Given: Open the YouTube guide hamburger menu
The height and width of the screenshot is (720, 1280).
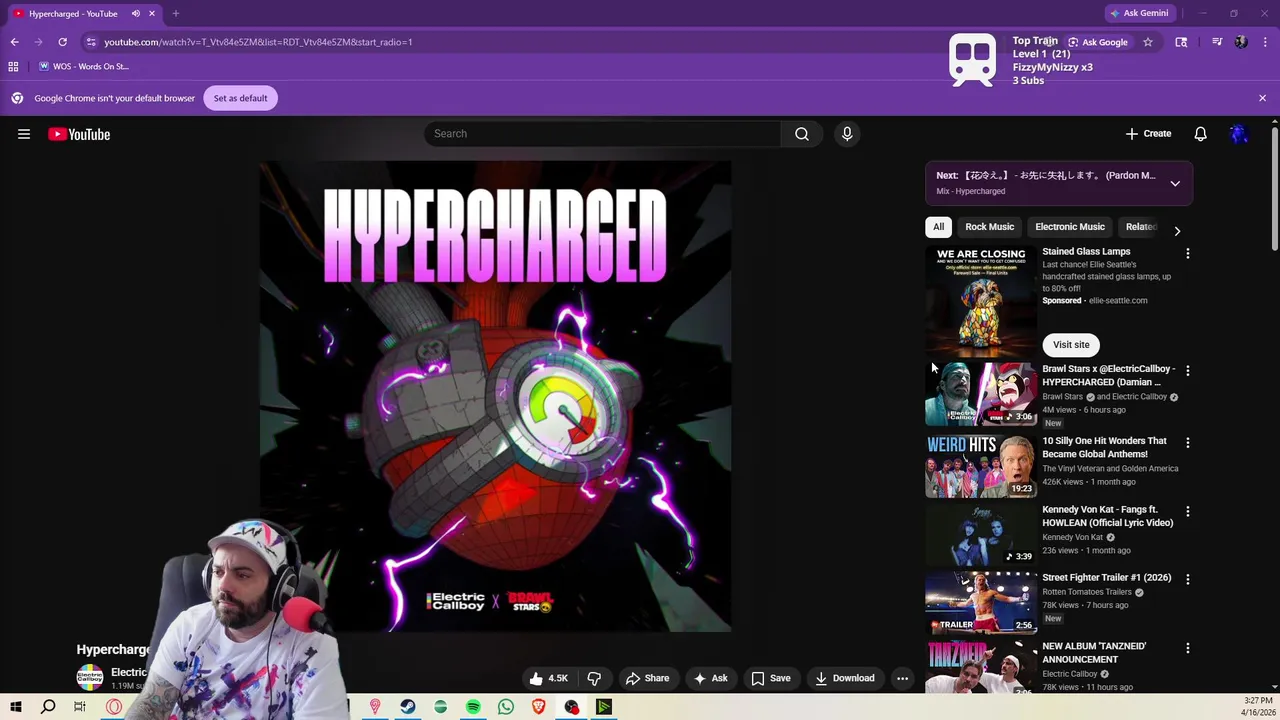Looking at the screenshot, I should [x=24, y=134].
